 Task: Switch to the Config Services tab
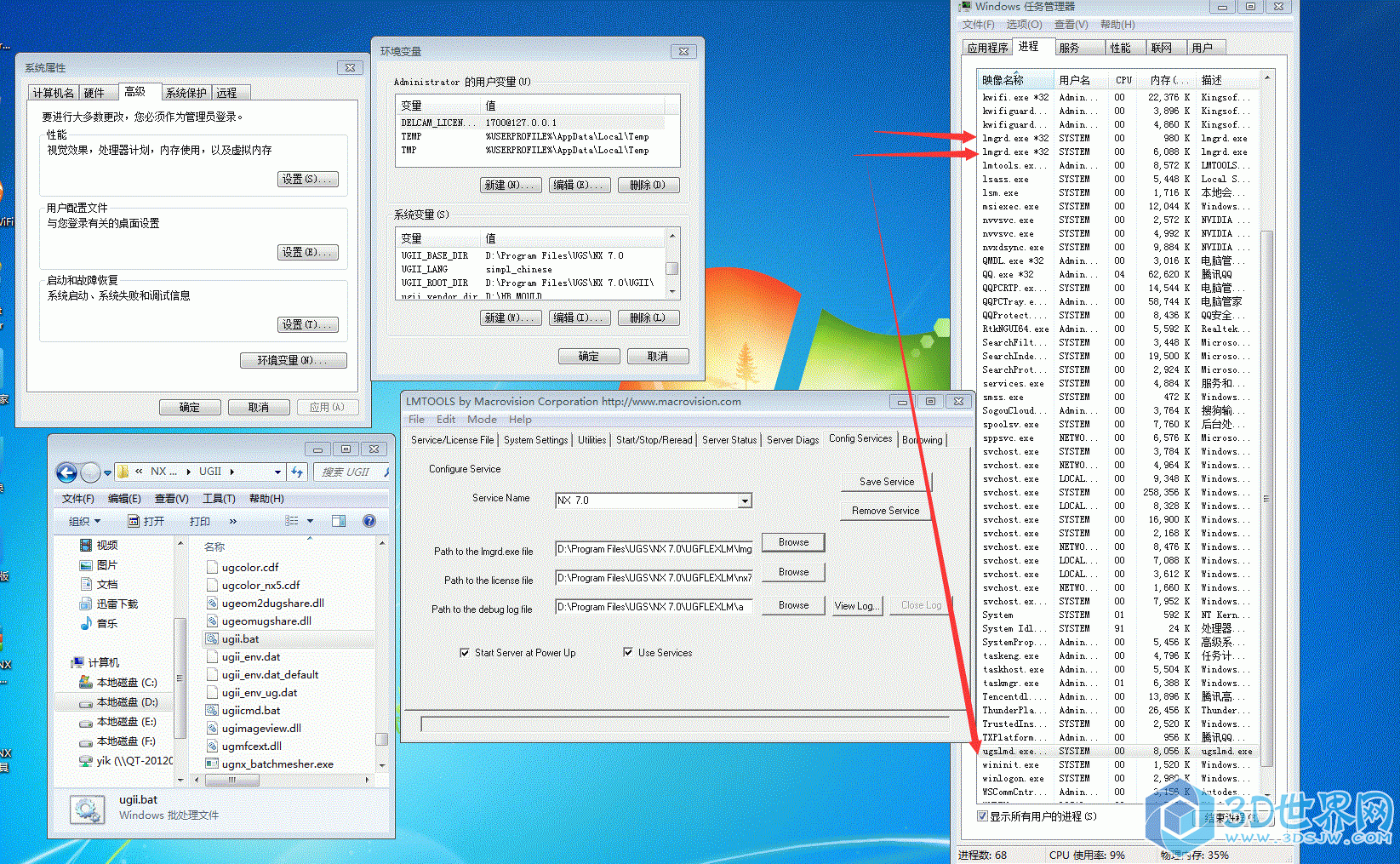[860, 438]
